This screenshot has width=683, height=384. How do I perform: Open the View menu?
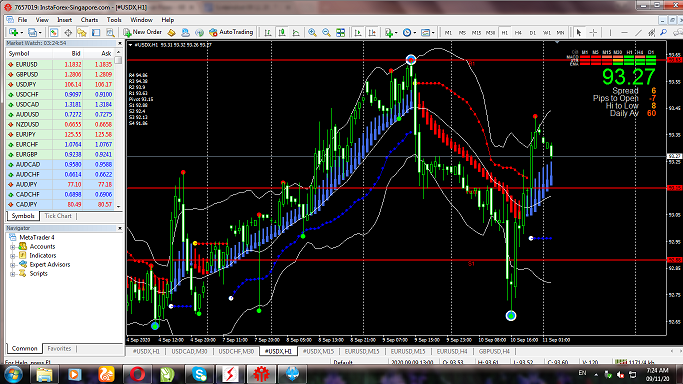click(42, 20)
